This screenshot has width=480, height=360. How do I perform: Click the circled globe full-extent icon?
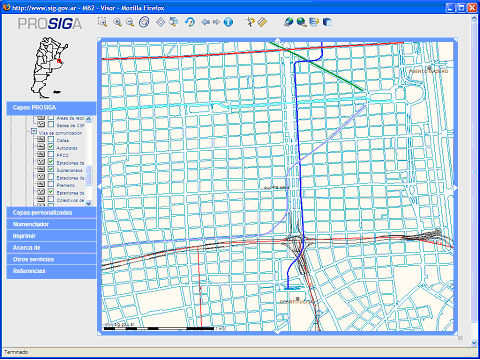point(144,22)
